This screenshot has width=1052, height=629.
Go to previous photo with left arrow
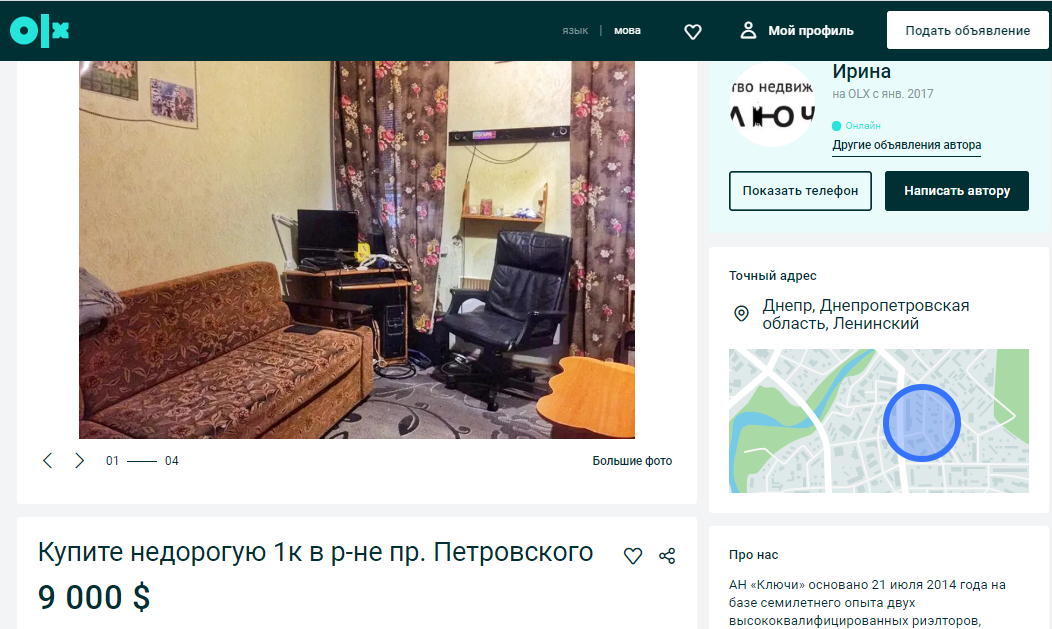tap(47, 461)
